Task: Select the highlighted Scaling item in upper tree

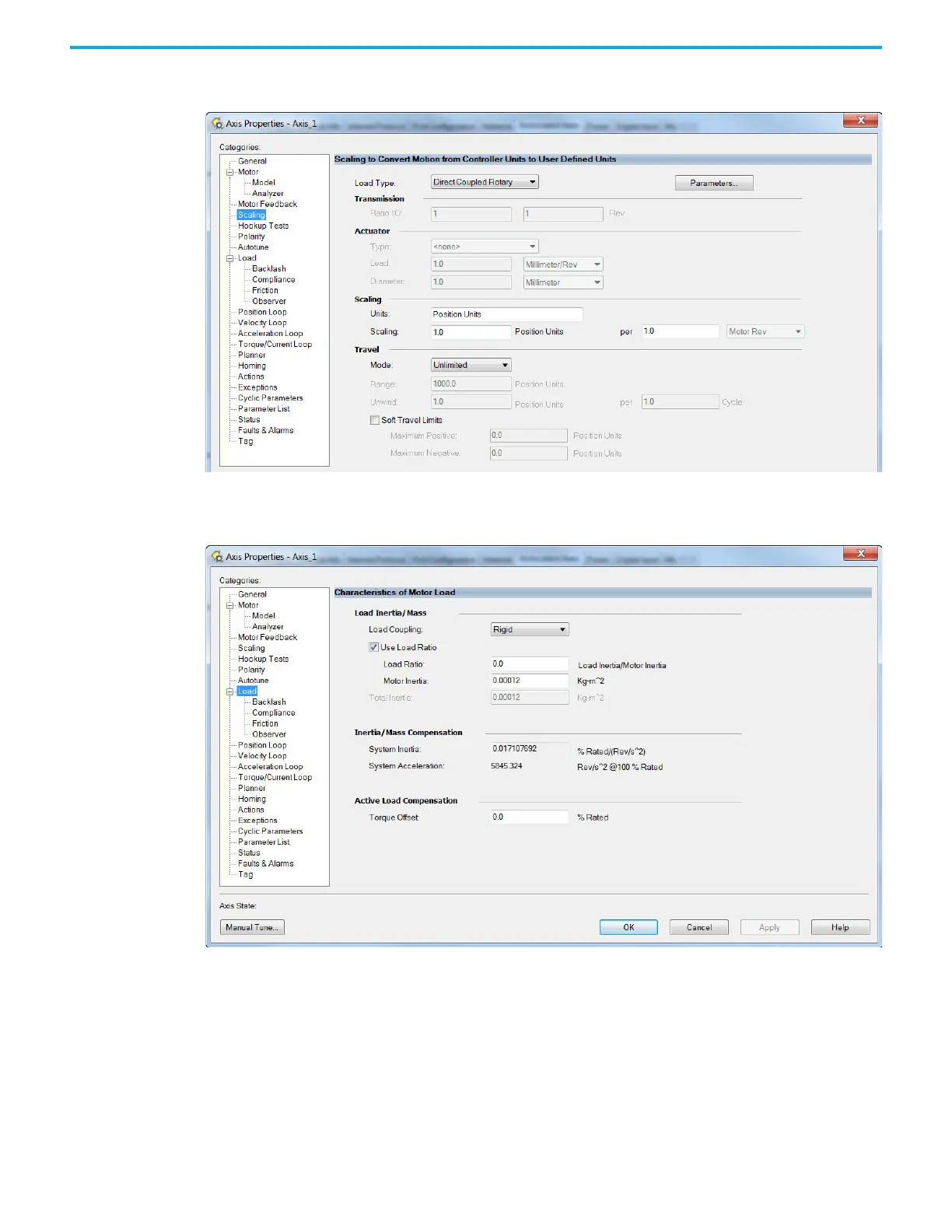Action: point(251,215)
